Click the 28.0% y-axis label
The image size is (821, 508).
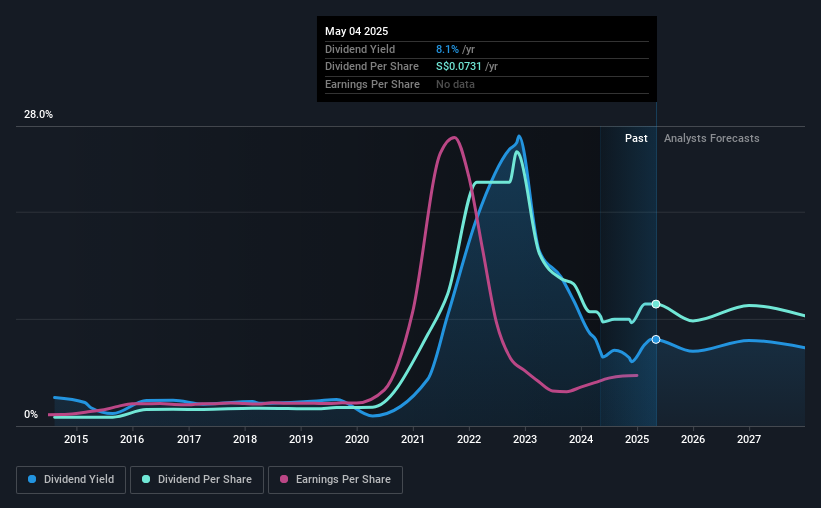click(x=38, y=115)
